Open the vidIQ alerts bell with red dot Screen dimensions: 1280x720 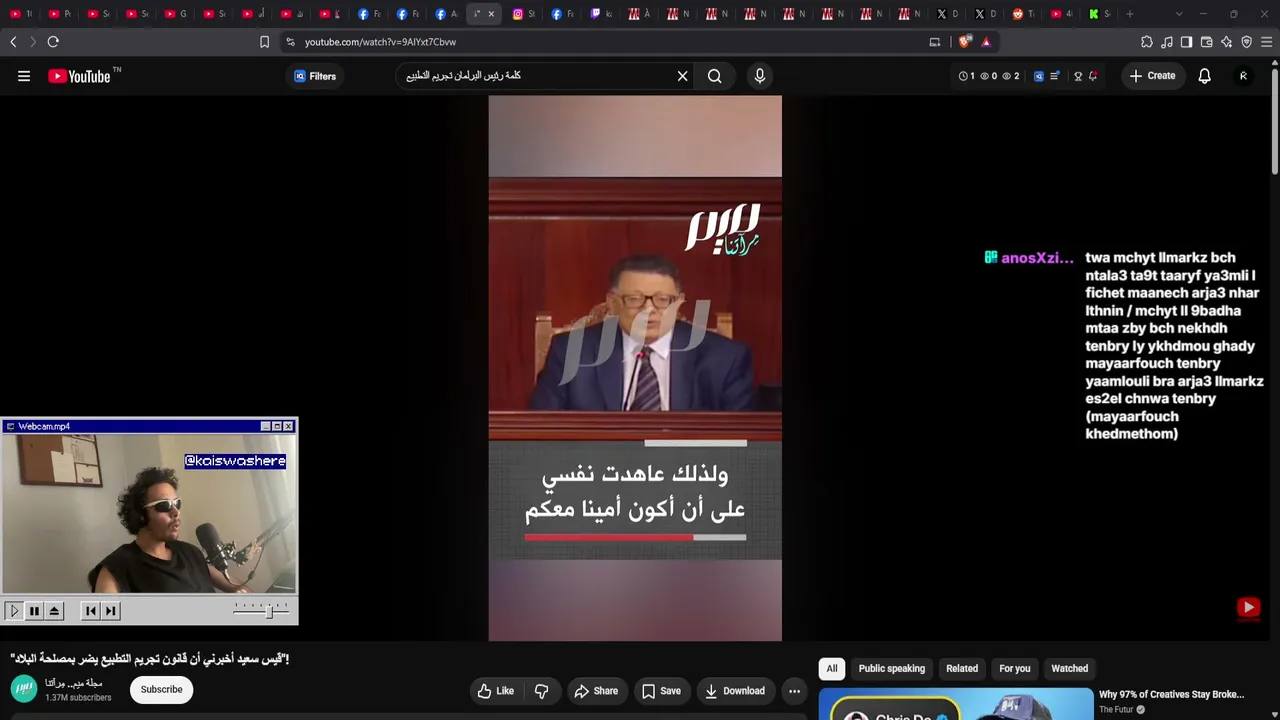tap(1093, 76)
